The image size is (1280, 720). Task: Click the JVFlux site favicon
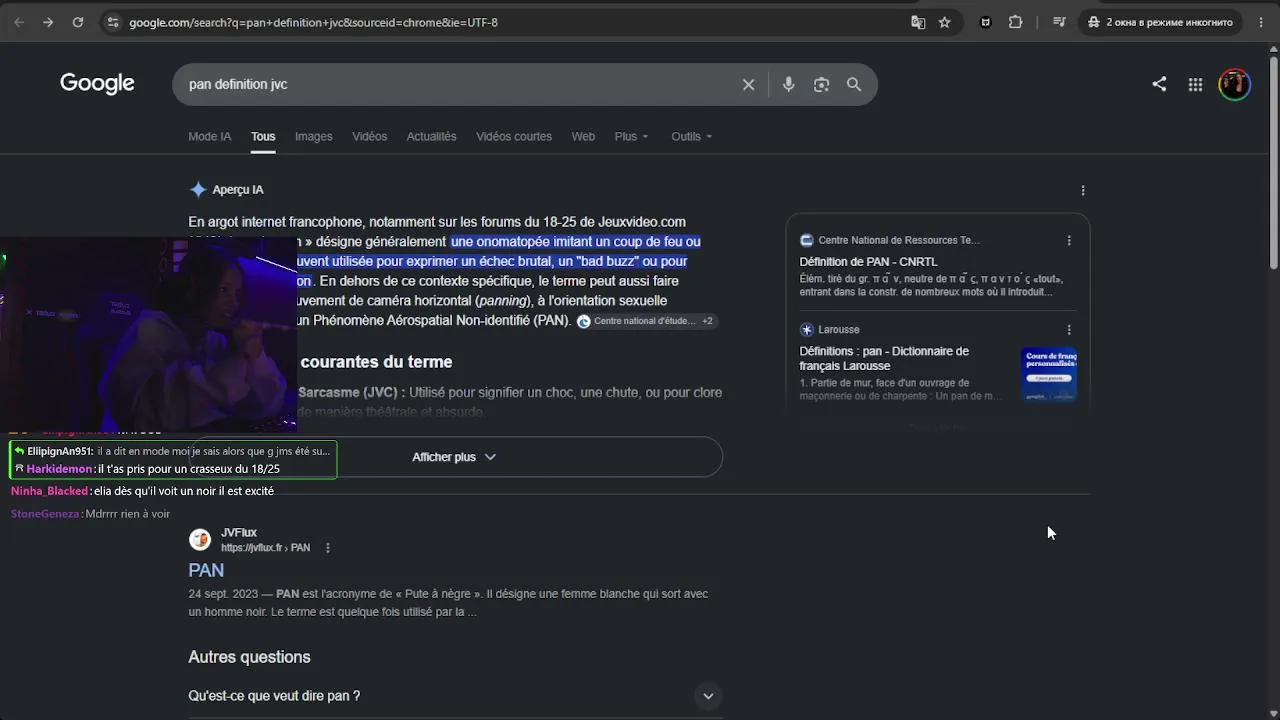[200, 540]
